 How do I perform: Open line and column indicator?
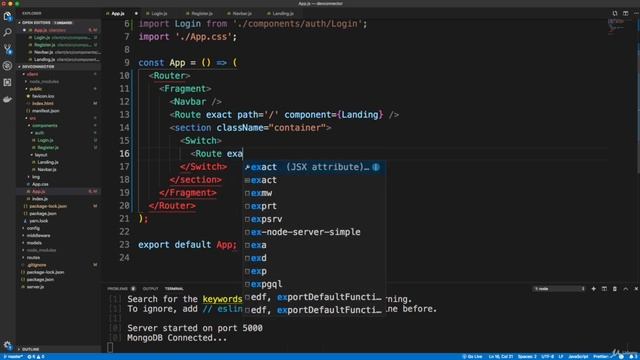501,357
